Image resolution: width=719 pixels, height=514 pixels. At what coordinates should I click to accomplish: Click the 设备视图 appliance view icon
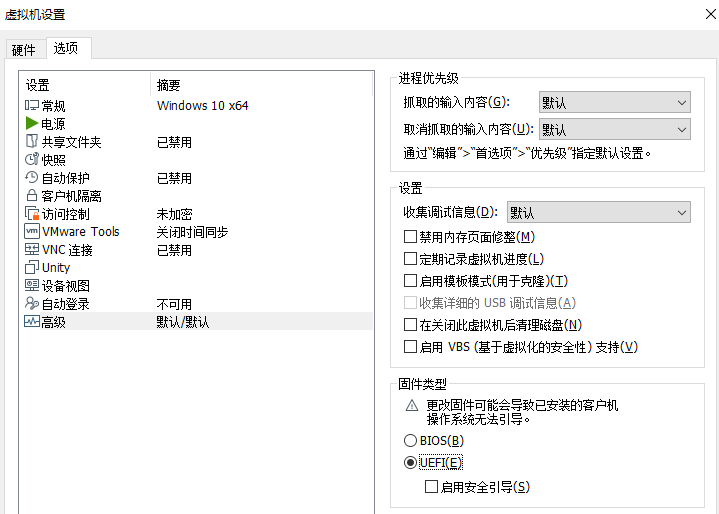pos(32,286)
